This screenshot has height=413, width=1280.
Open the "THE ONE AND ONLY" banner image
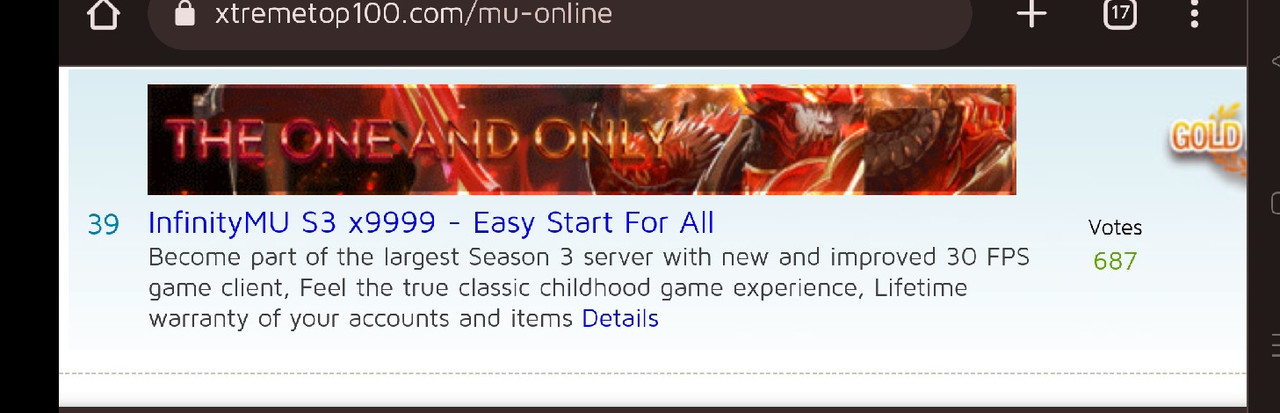(582, 139)
